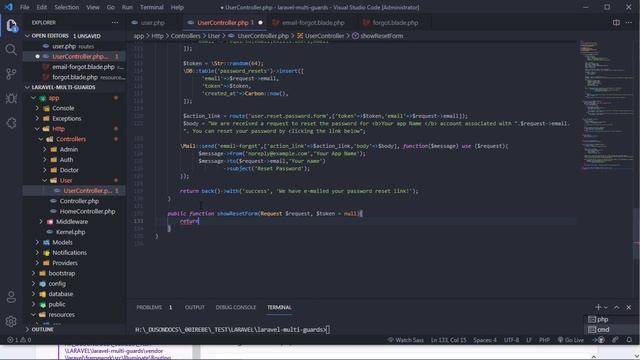Click the VS Code logo icon
Image resolution: width=640 pixels, height=360 pixels.
[x=9, y=7]
